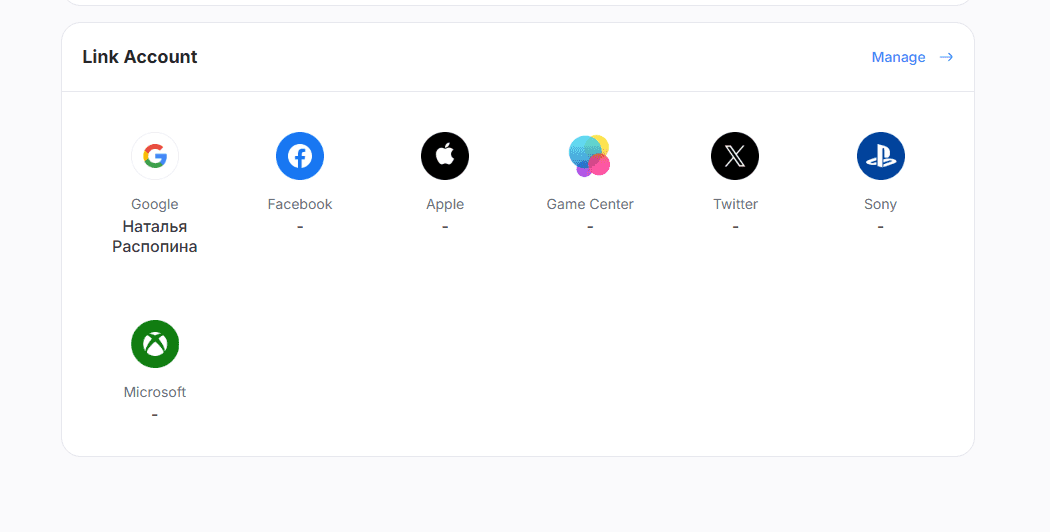Click the dash under Facebook
This screenshot has width=1050, height=532.
click(x=300, y=227)
